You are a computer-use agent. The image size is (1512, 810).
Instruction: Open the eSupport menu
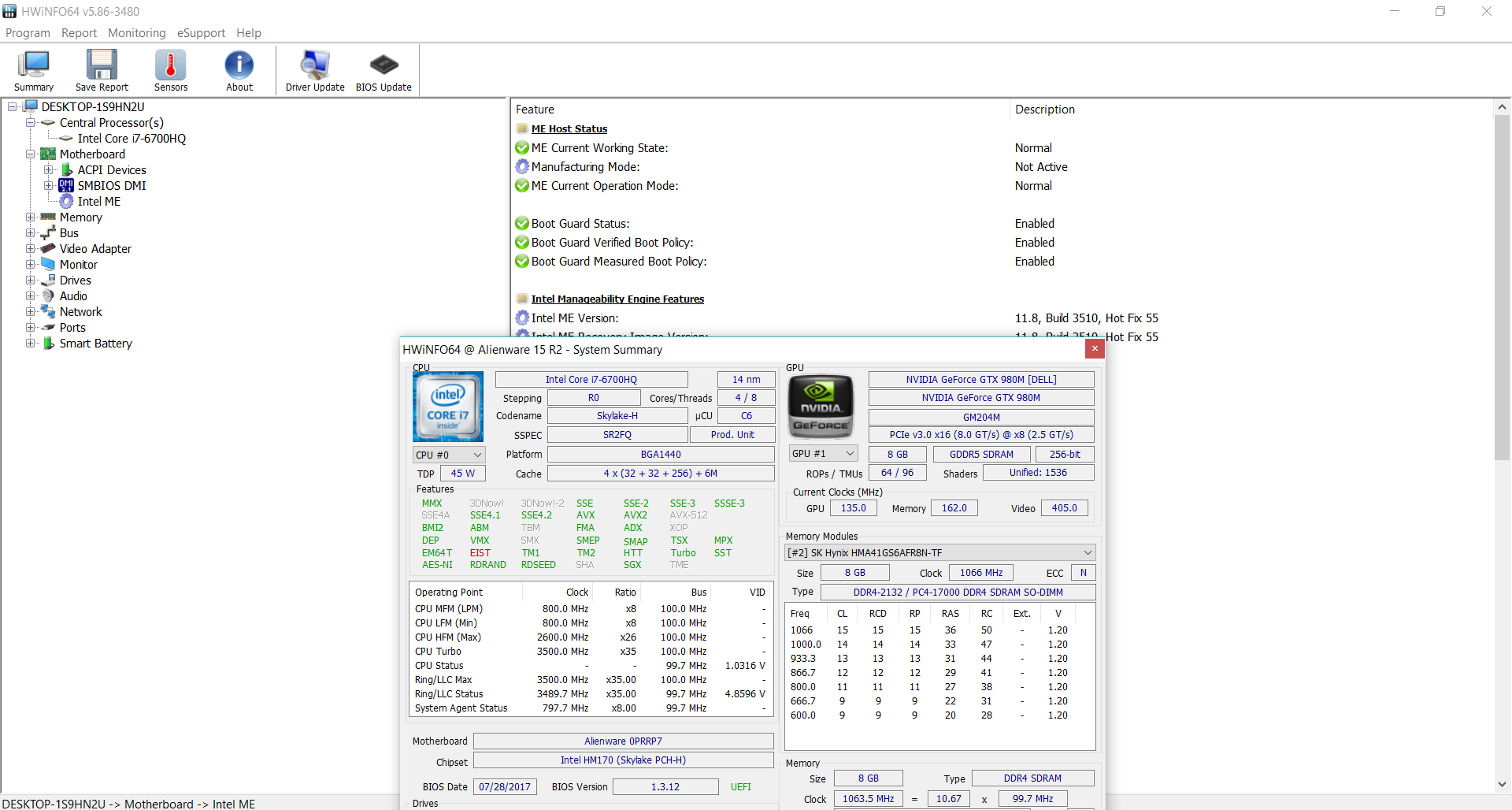(x=201, y=33)
